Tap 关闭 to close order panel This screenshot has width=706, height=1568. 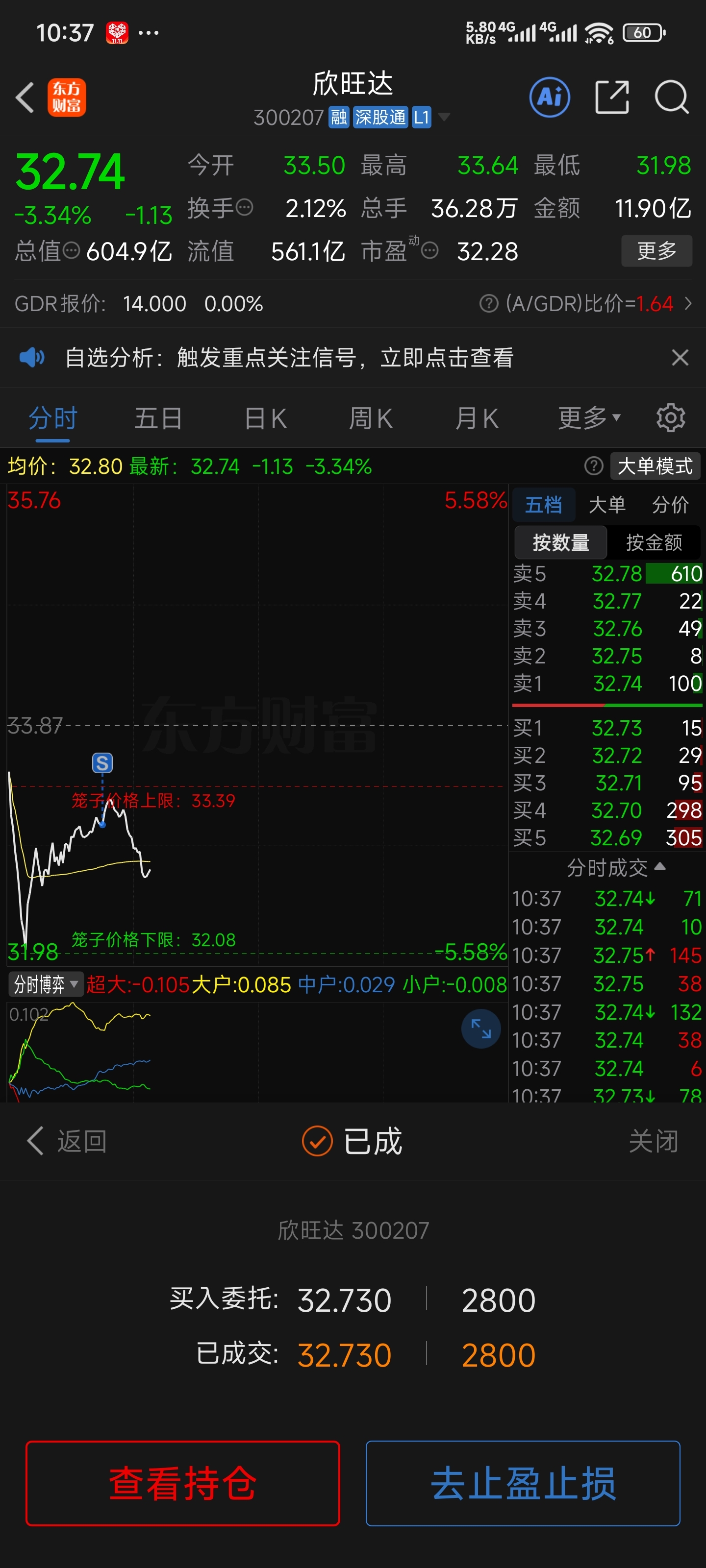(654, 1141)
